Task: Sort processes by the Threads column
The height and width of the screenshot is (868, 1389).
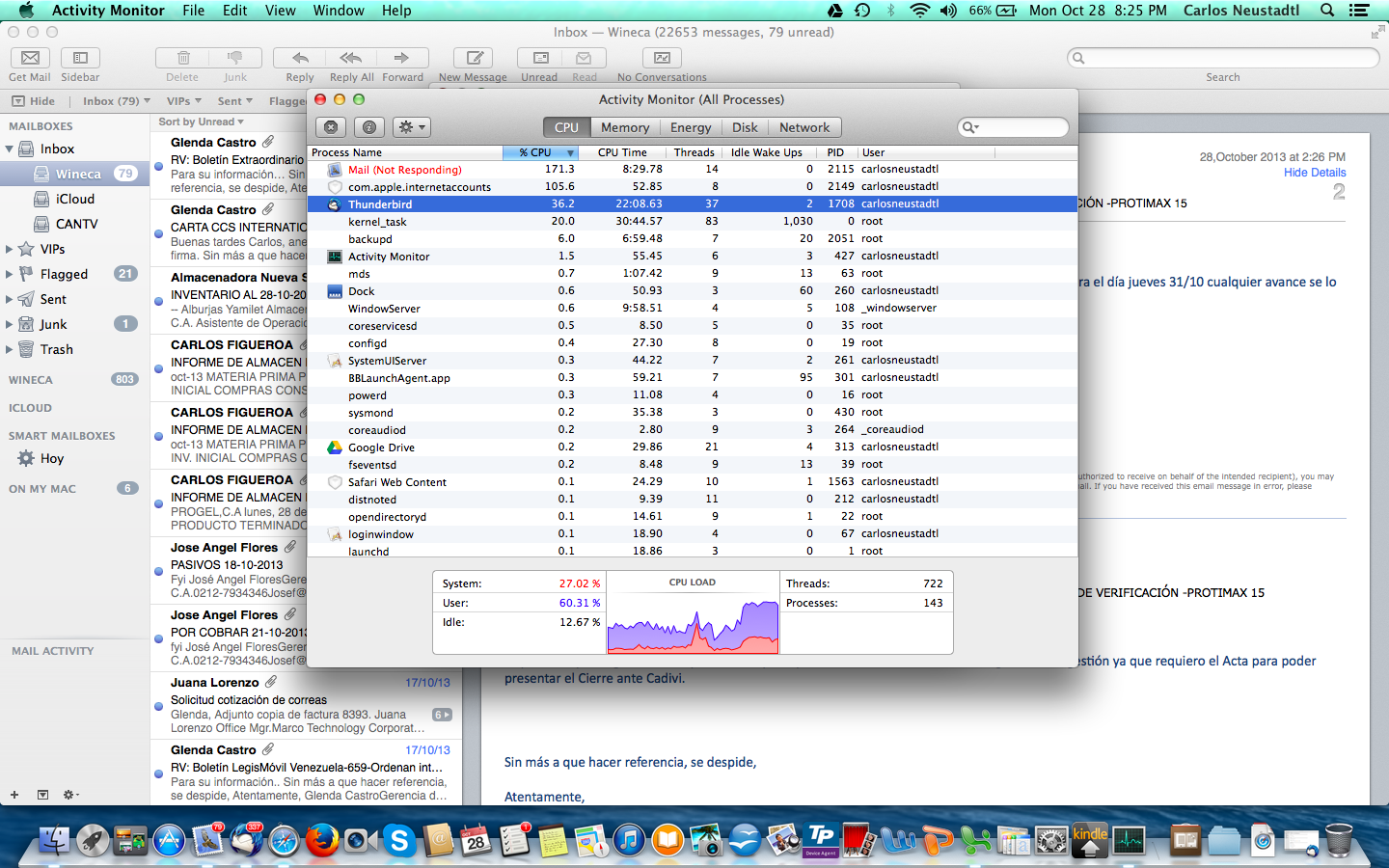Action: [694, 152]
